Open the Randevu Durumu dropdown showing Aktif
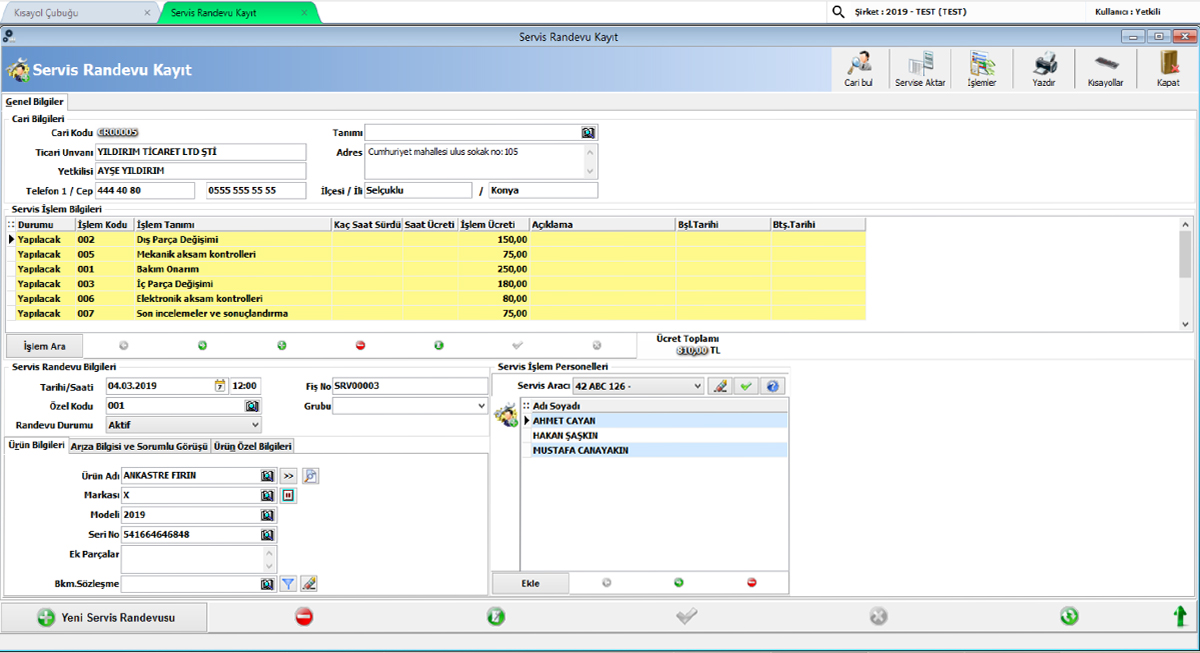Viewport: 1200px width, 653px height. point(255,425)
